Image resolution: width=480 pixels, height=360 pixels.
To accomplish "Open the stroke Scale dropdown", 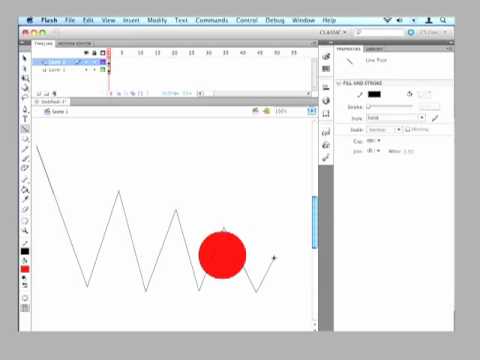I will (384, 130).
